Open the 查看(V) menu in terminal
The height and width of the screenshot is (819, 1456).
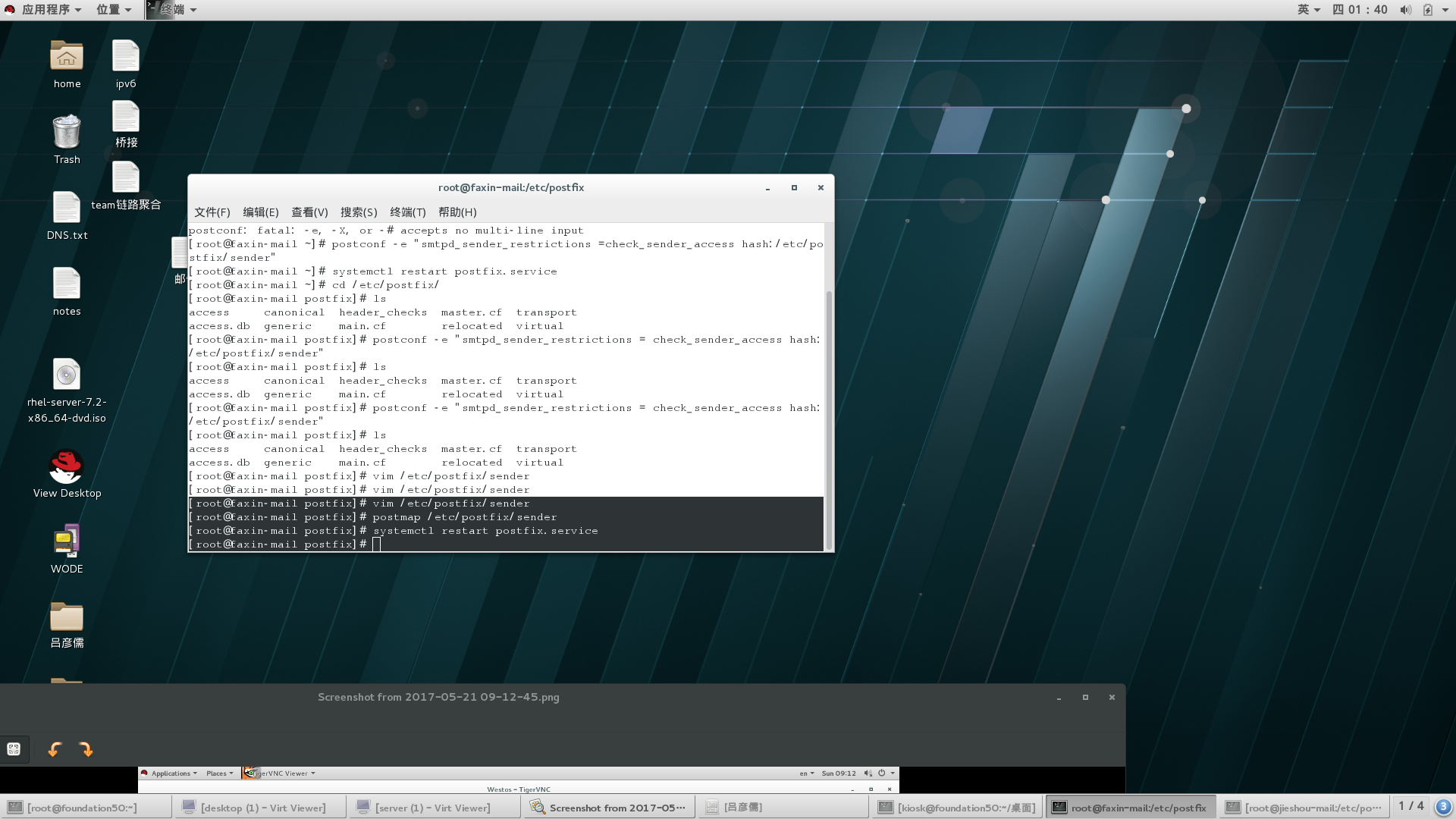[x=309, y=212]
